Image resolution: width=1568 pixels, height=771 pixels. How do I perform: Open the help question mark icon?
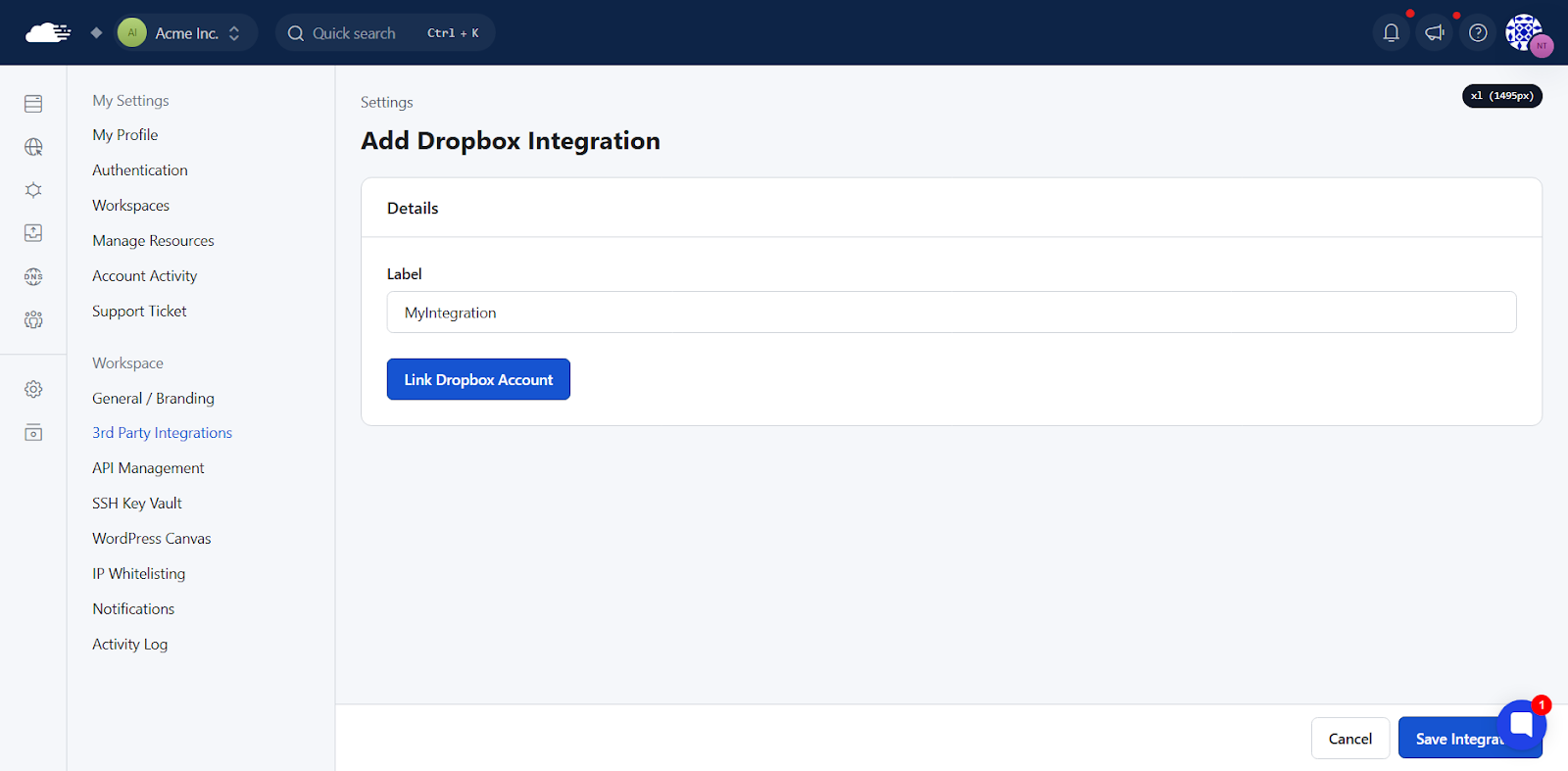pyautogui.click(x=1478, y=33)
